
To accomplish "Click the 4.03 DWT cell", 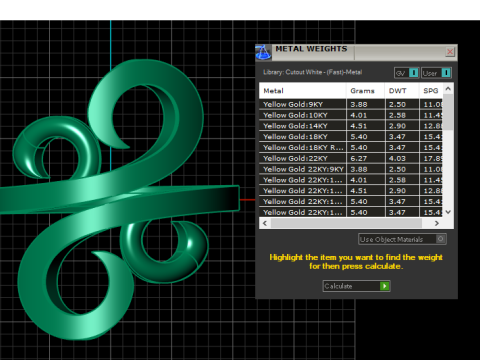I will [402, 158].
